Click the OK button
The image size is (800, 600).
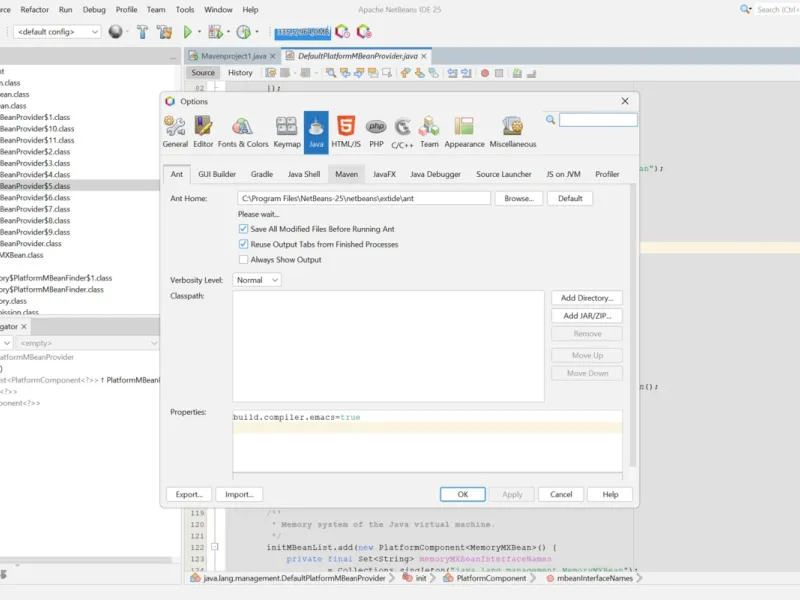pos(463,494)
